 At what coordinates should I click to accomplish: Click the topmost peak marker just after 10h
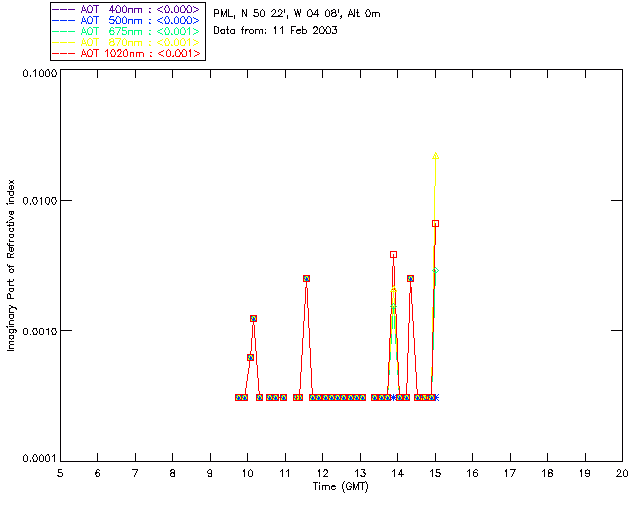pyautogui.click(x=253, y=318)
